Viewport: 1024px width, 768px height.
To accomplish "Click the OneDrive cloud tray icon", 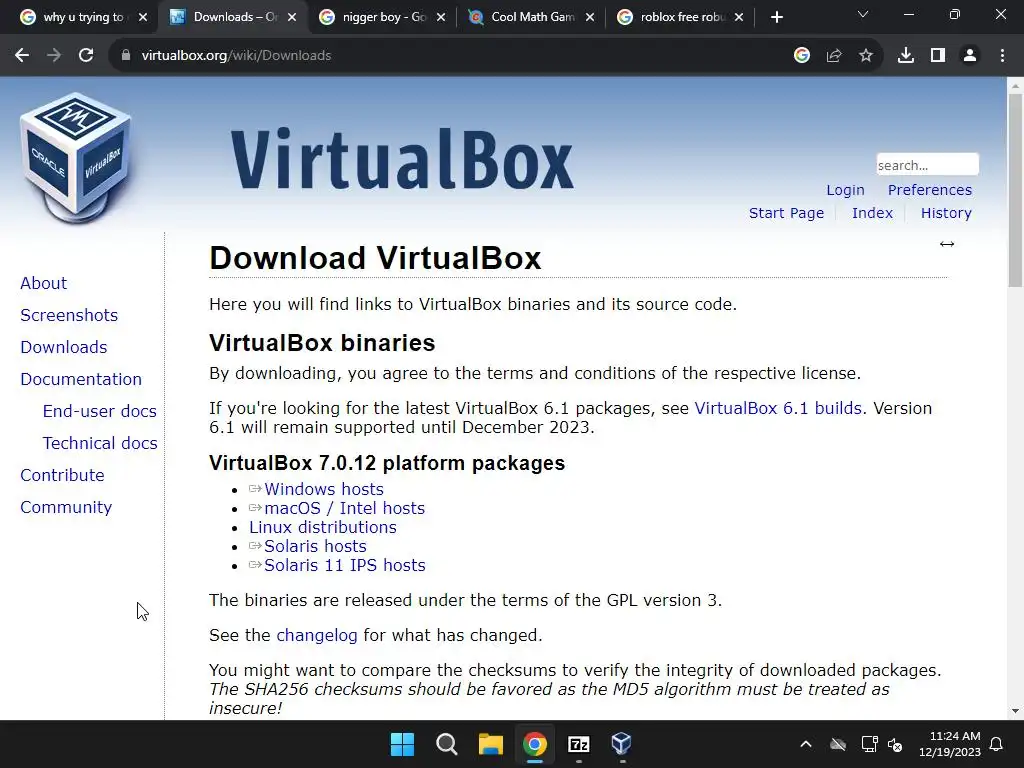I will (x=838, y=744).
